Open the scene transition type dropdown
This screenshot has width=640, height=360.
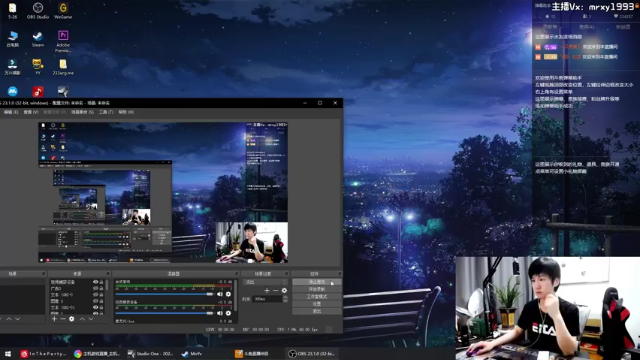coord(265,282)
